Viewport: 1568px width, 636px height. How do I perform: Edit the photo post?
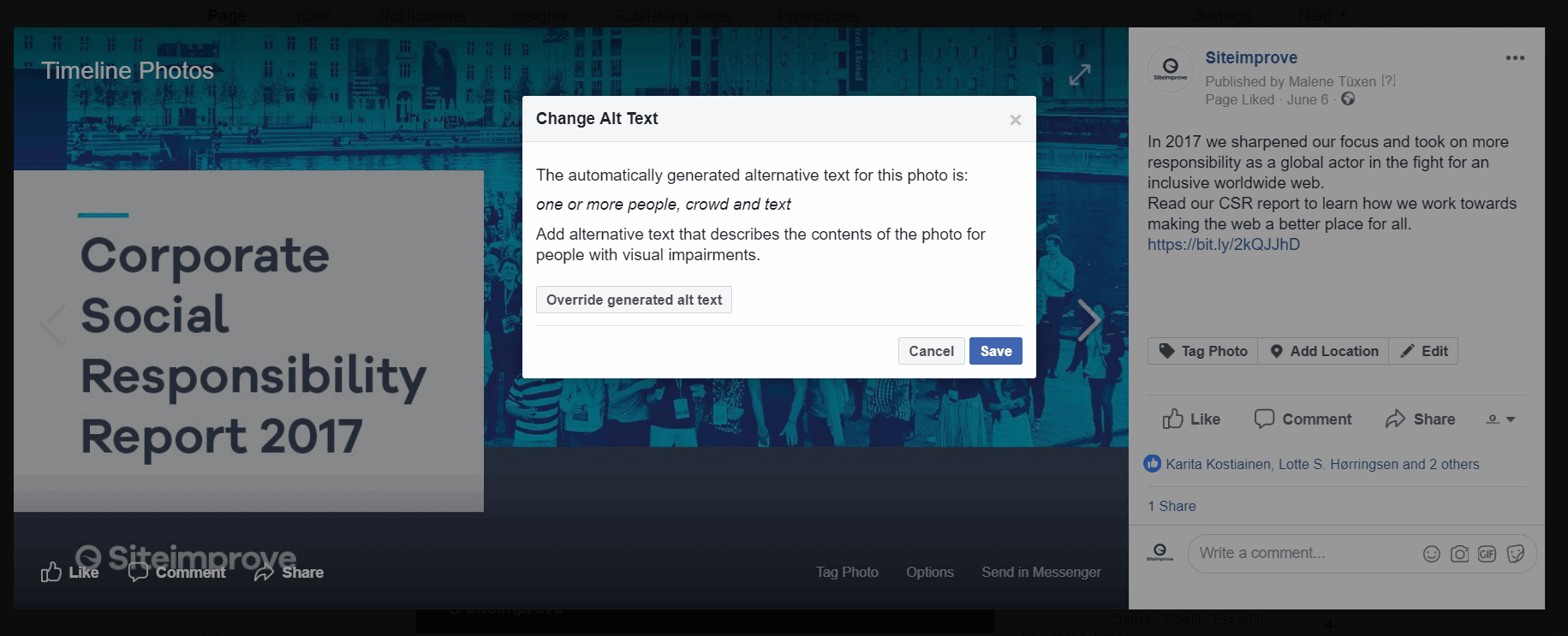[x=1423, y=351]
